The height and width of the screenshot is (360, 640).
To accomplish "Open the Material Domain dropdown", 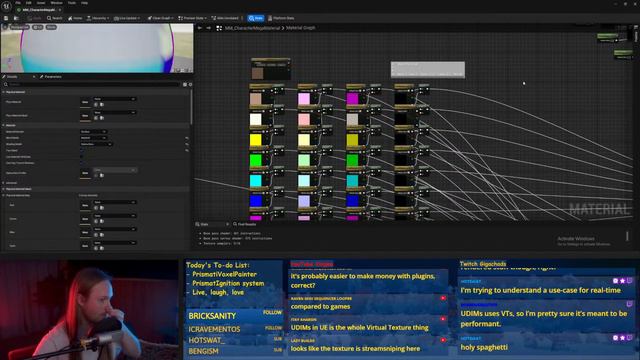I will pyautogui.click(x=93, y=132).
